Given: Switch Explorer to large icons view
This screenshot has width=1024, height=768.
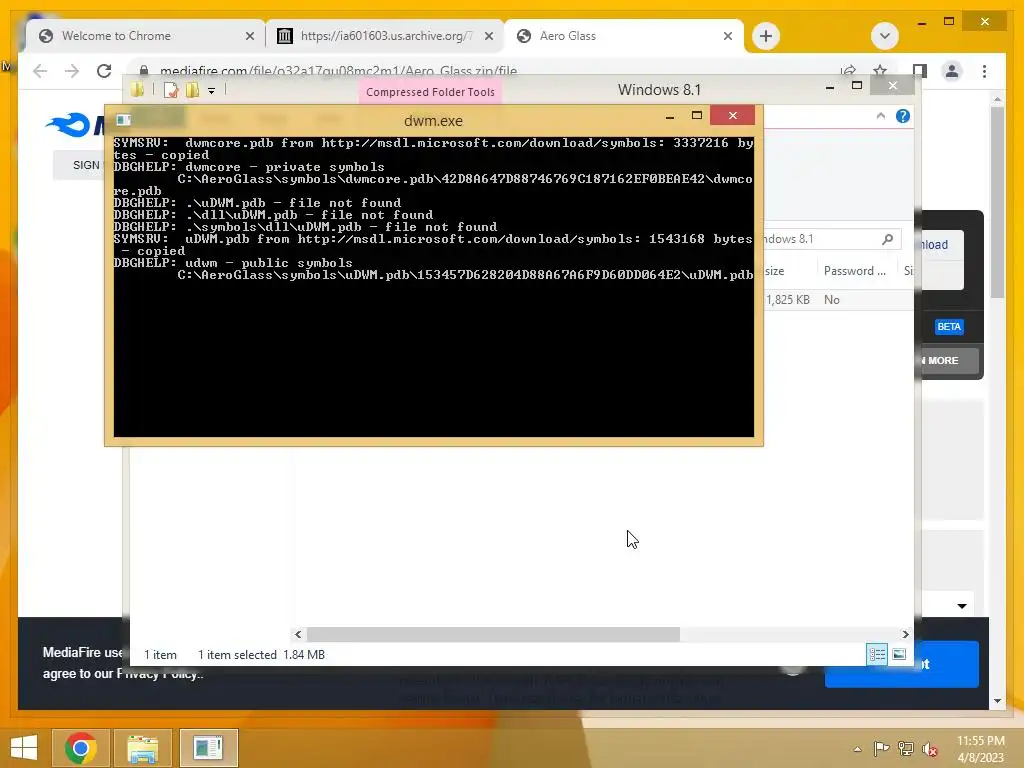Looking at the screenshot, I should point(899,654).
